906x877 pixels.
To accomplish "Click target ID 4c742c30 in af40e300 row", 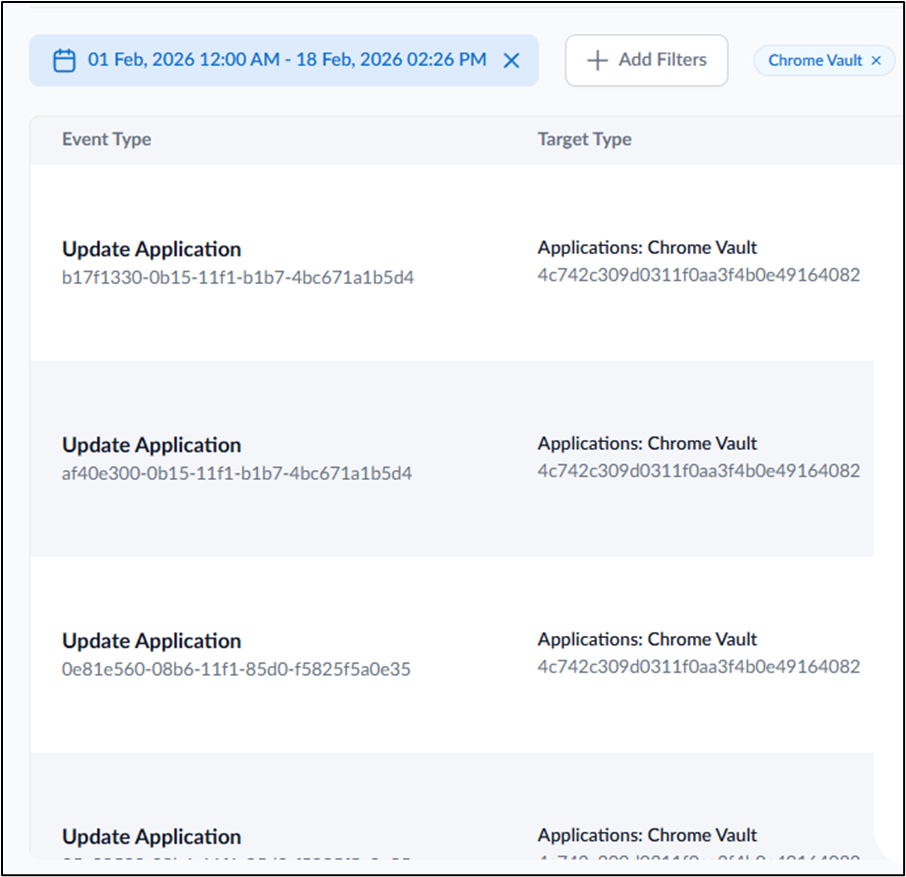I will click(699, 471).
